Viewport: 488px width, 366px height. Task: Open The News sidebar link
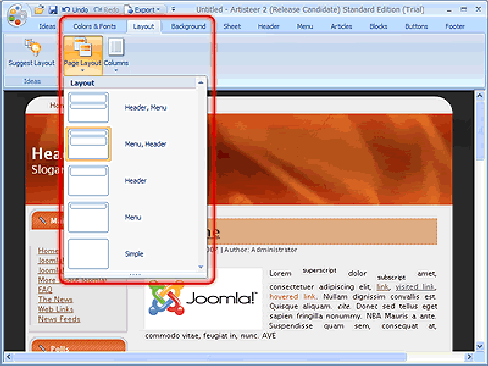pos(55,299)
